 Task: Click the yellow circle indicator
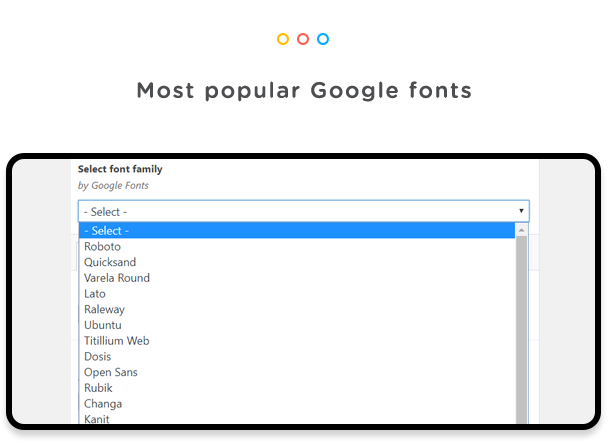(283, 39)
